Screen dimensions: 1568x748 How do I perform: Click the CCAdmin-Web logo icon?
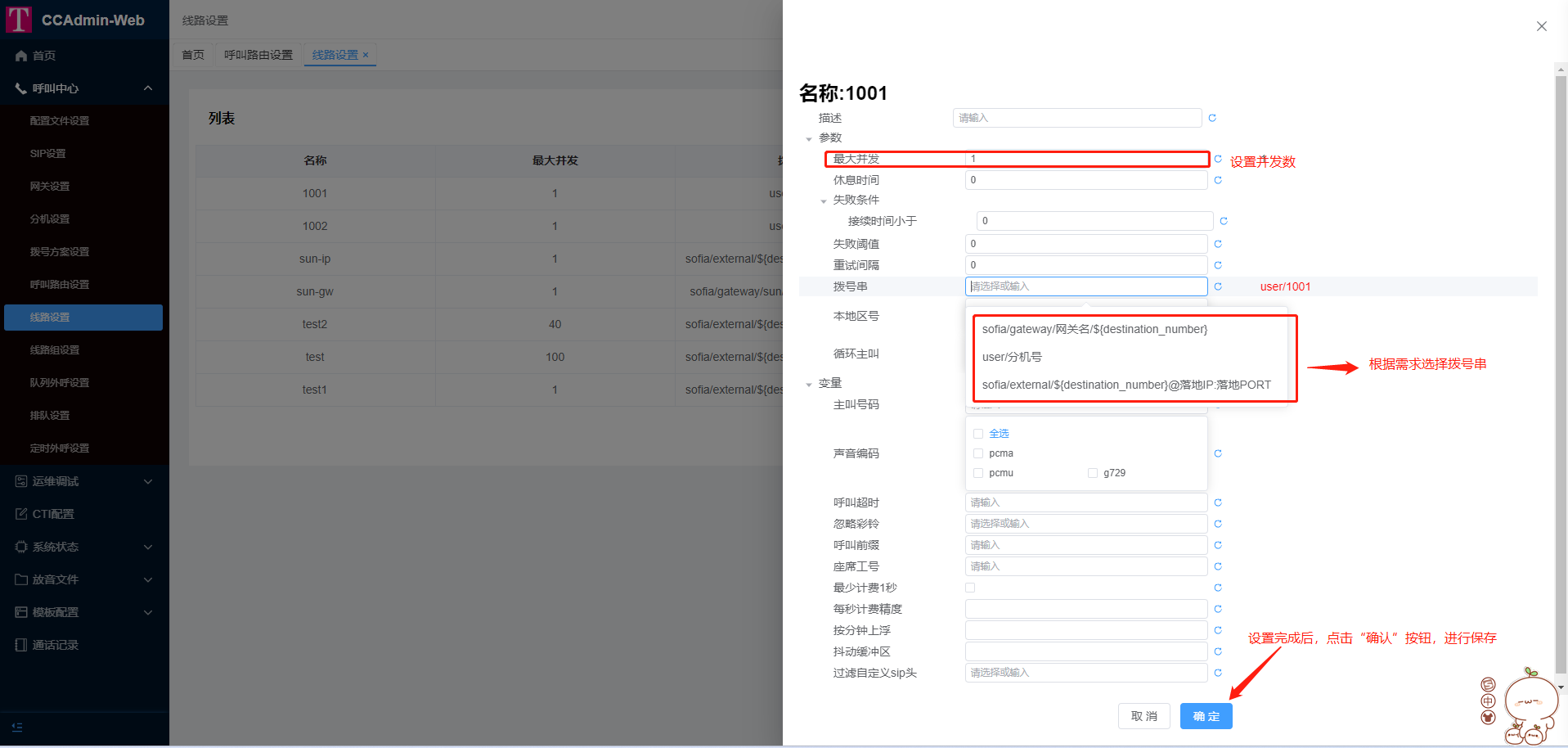tap(19, 20)
